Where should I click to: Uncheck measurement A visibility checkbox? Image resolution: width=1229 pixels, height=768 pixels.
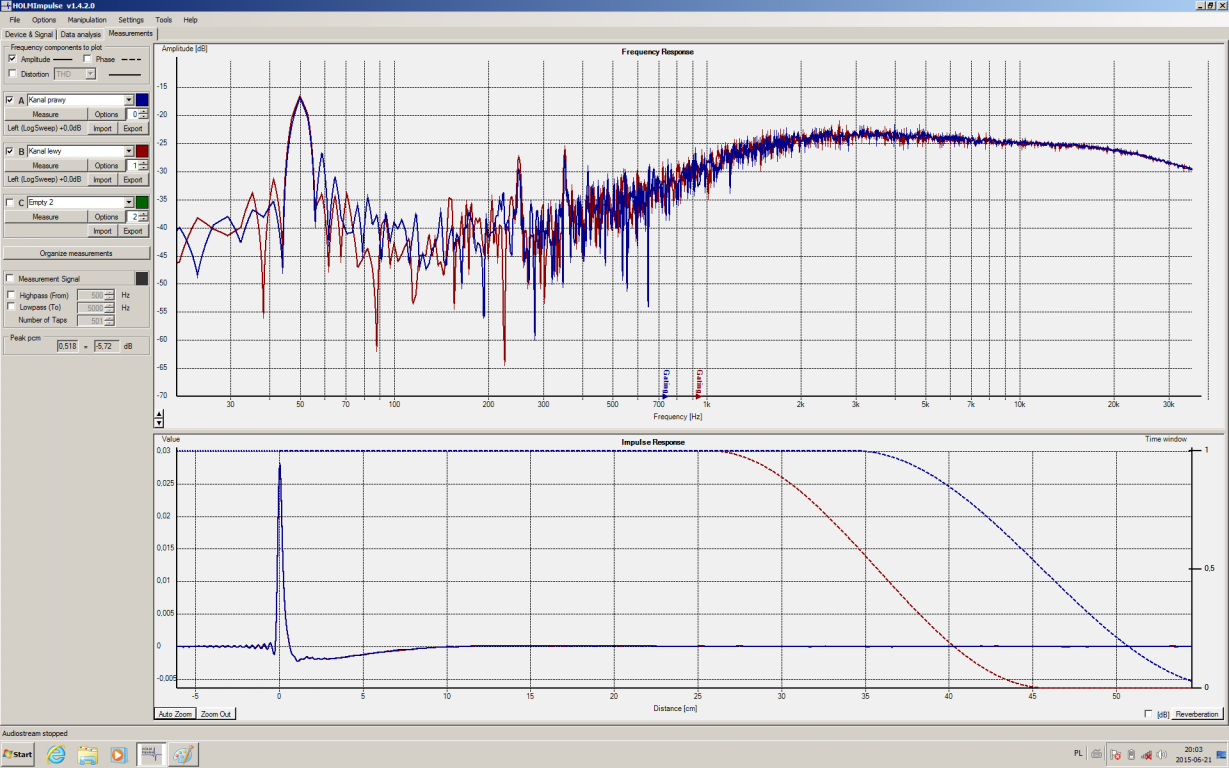(x=10, y=100)
